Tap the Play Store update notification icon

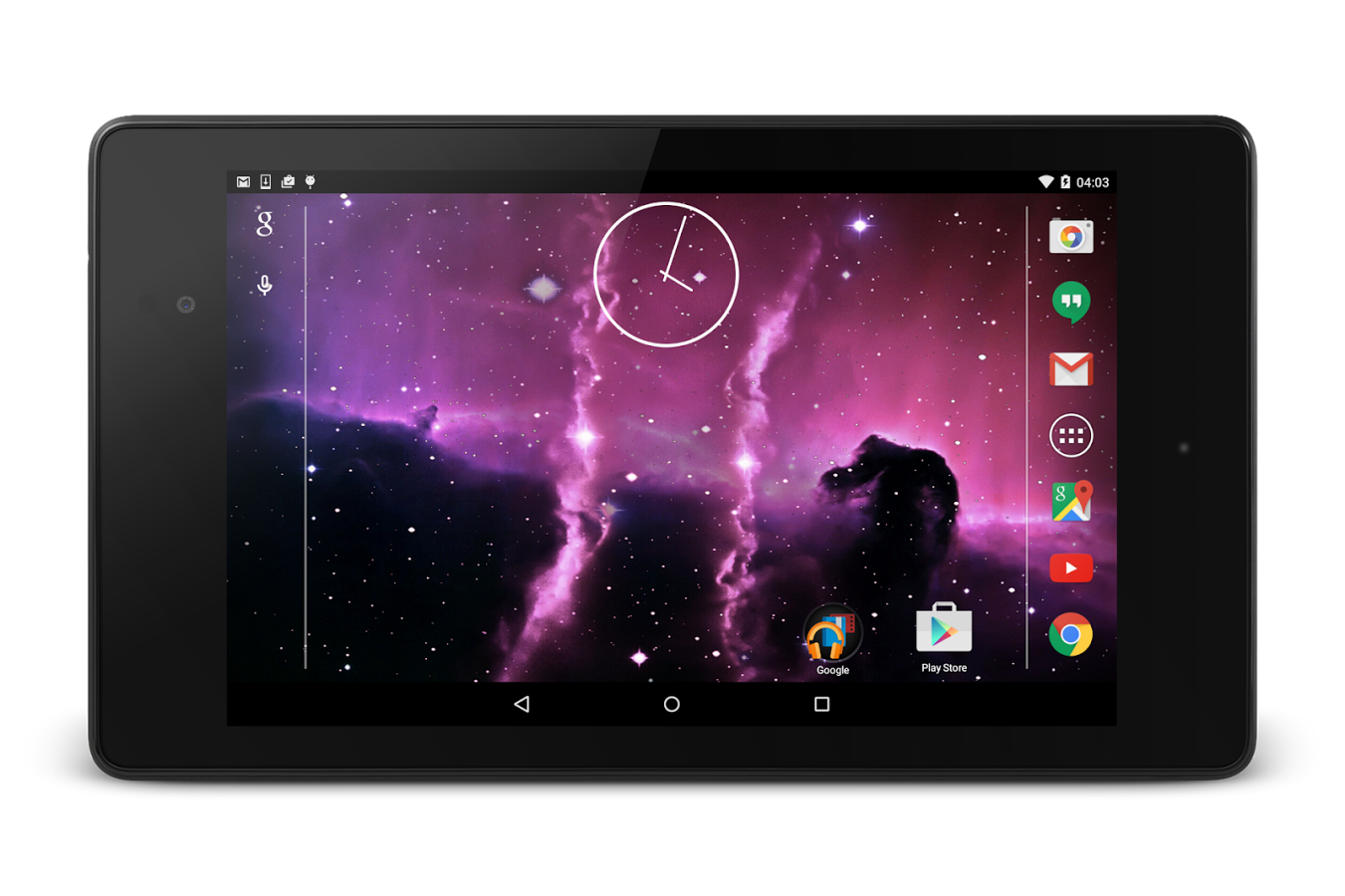coord(288,181)
